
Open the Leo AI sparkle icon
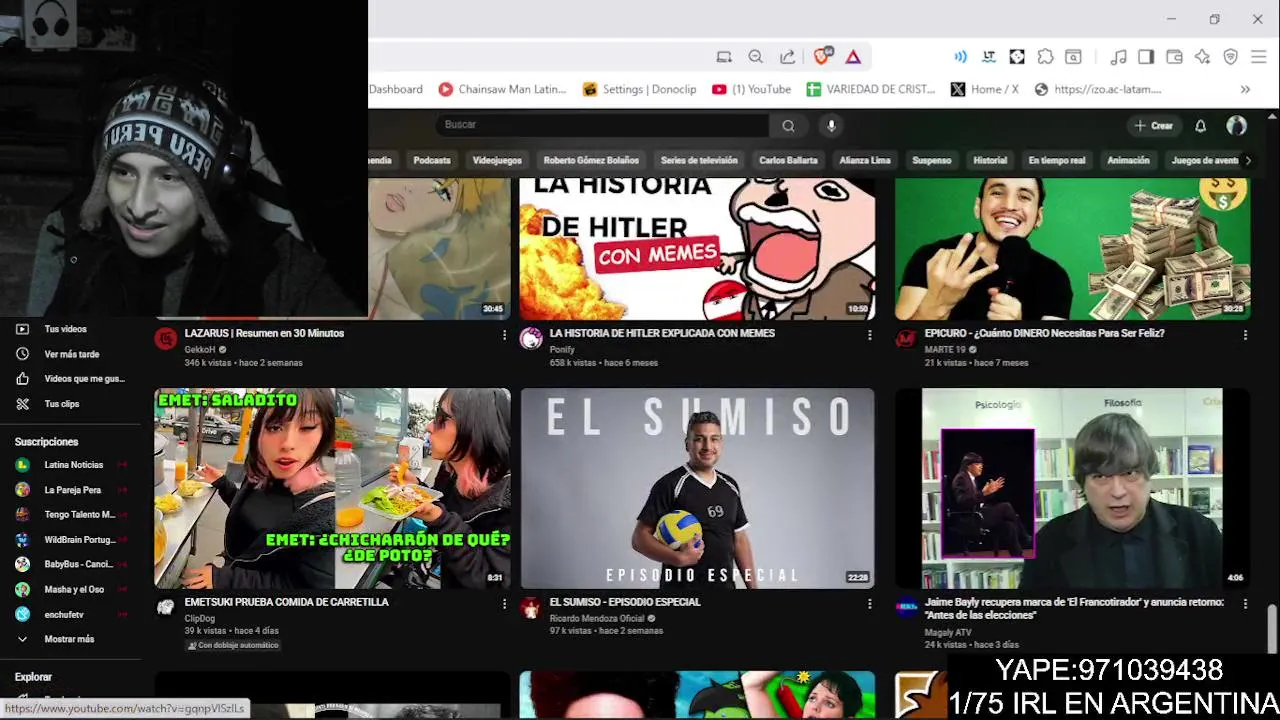click(x=1202, y=57)
